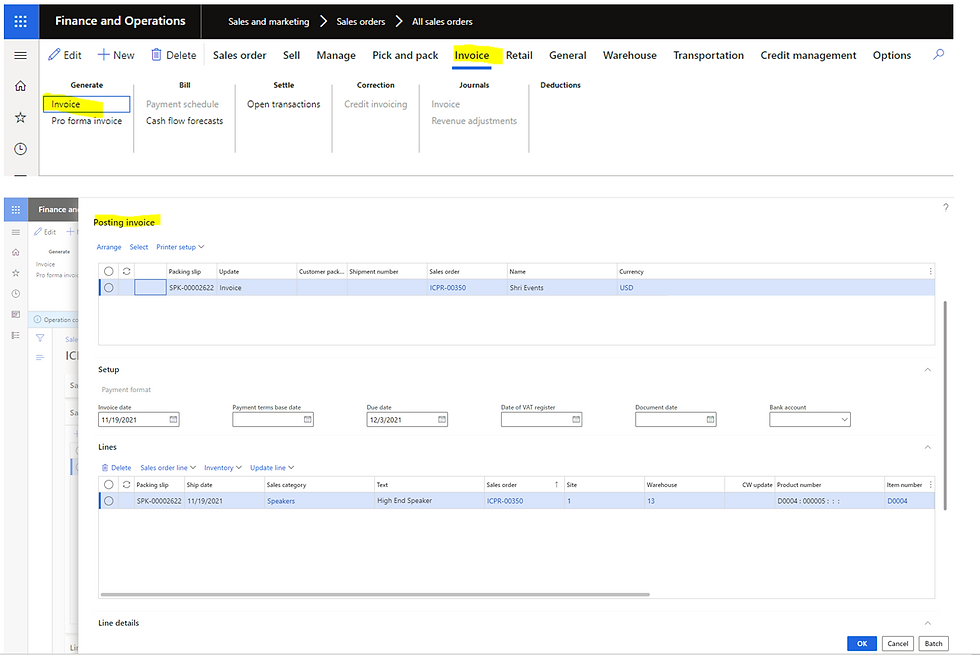Screen dimensions: 980x655
Task: Click the horizontal scrollbar under the Lines grid
Action: point(375,594)
